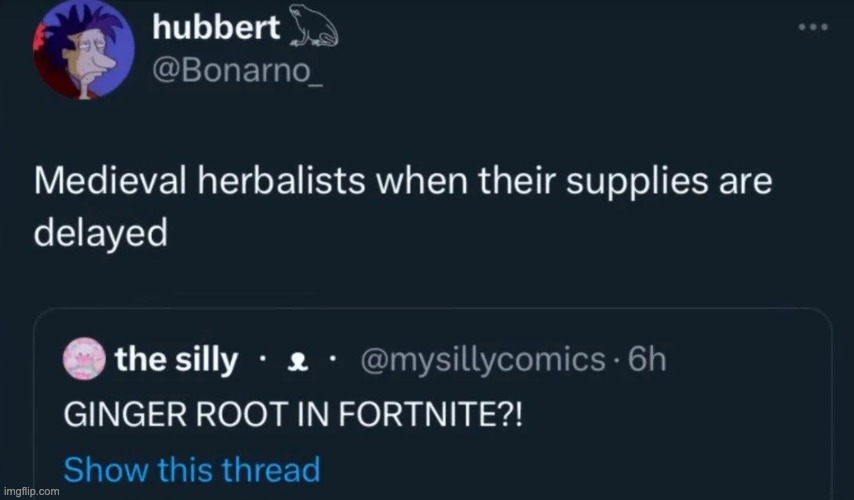Viewport: 854px width, 500px height.
Task: Open the silly's pink profile avatar
Action: (x=83, y=359)
